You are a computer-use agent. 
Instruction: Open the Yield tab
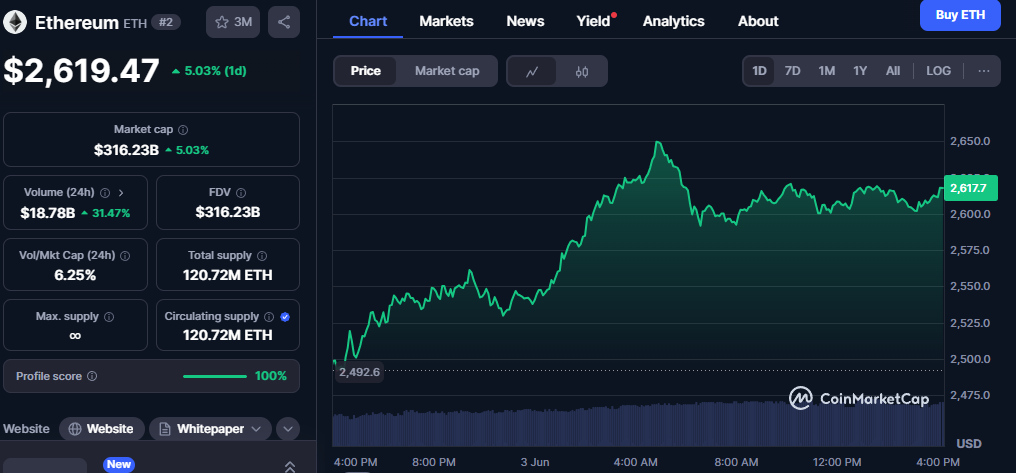(594, 21)
